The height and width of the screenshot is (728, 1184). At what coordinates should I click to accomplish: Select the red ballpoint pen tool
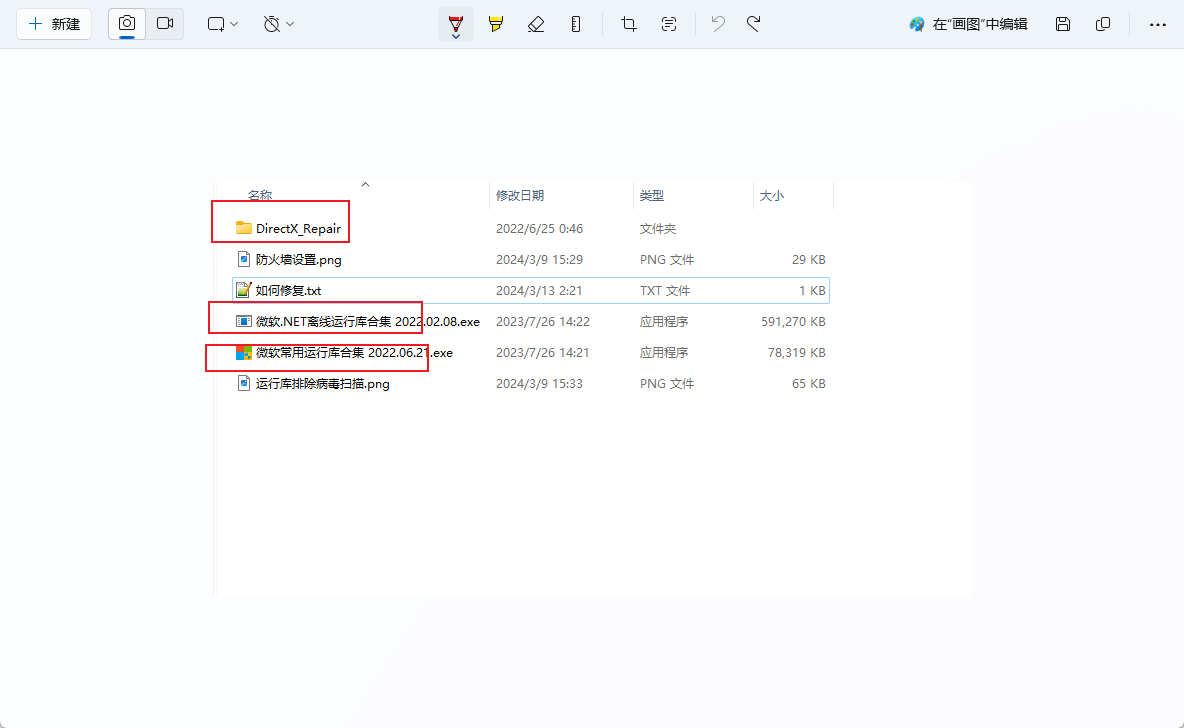pos(455,24)
